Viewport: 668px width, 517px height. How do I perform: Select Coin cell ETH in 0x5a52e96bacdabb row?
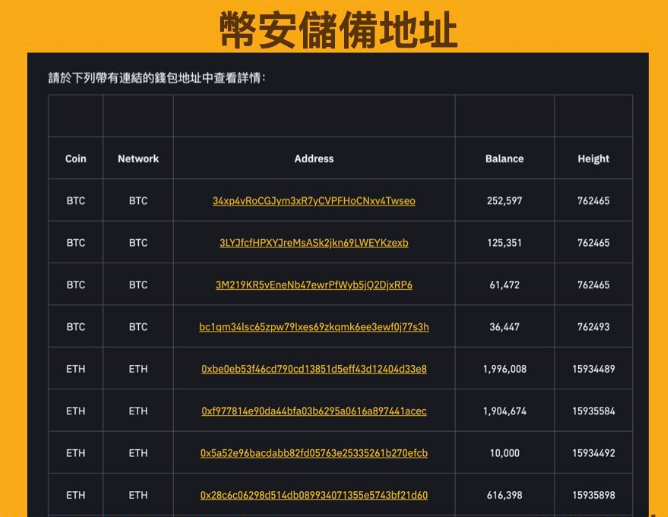76,453
